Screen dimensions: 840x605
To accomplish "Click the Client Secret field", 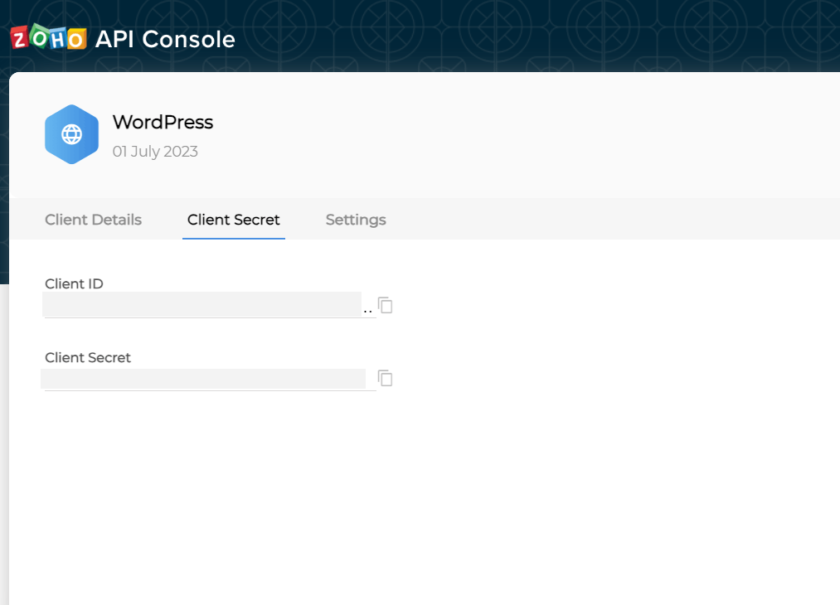I will tap(210, 378).
